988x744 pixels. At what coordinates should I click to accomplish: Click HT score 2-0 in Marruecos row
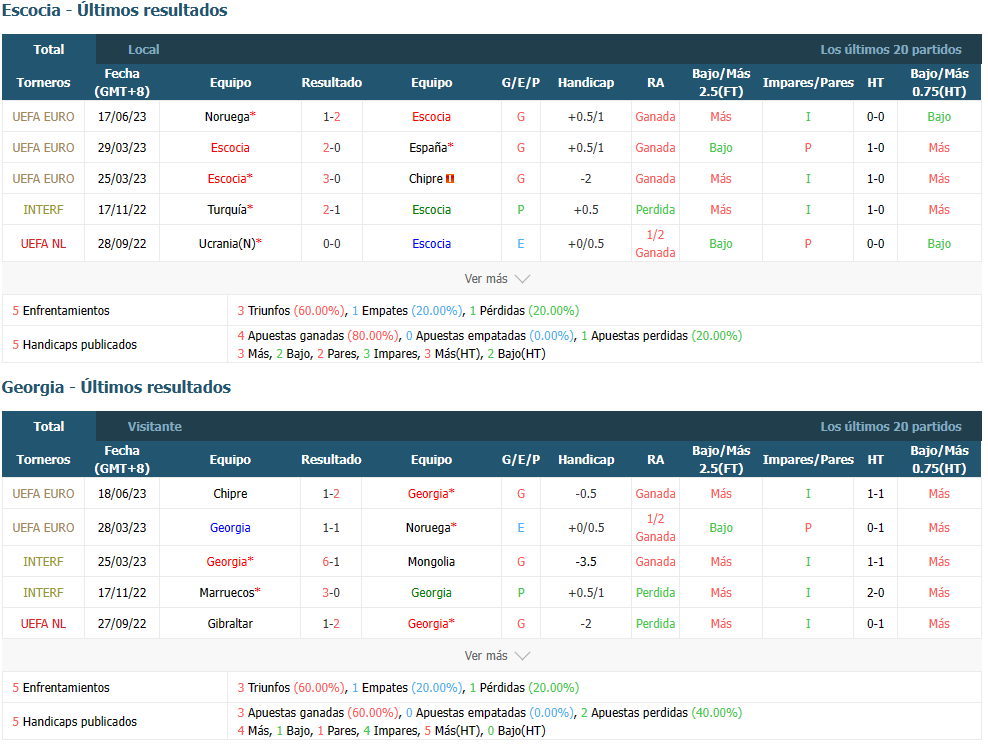[x=875, y=593]
